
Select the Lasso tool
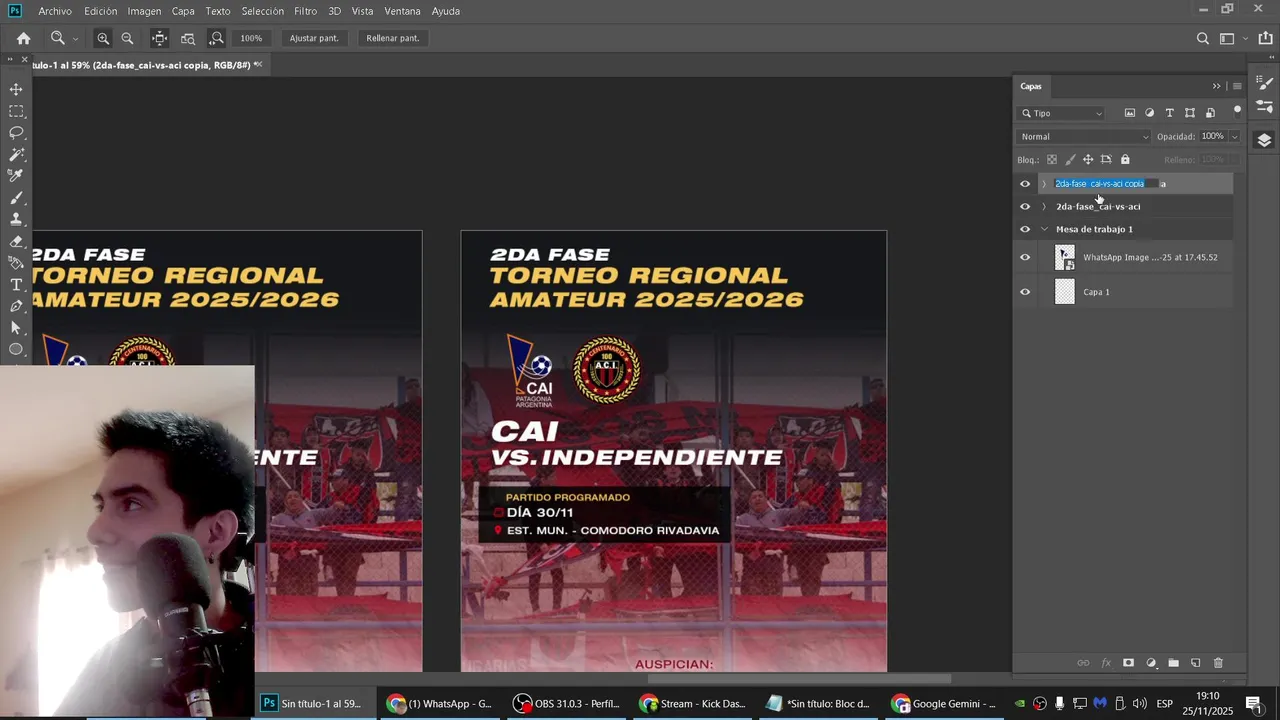[x=16, y=133]
